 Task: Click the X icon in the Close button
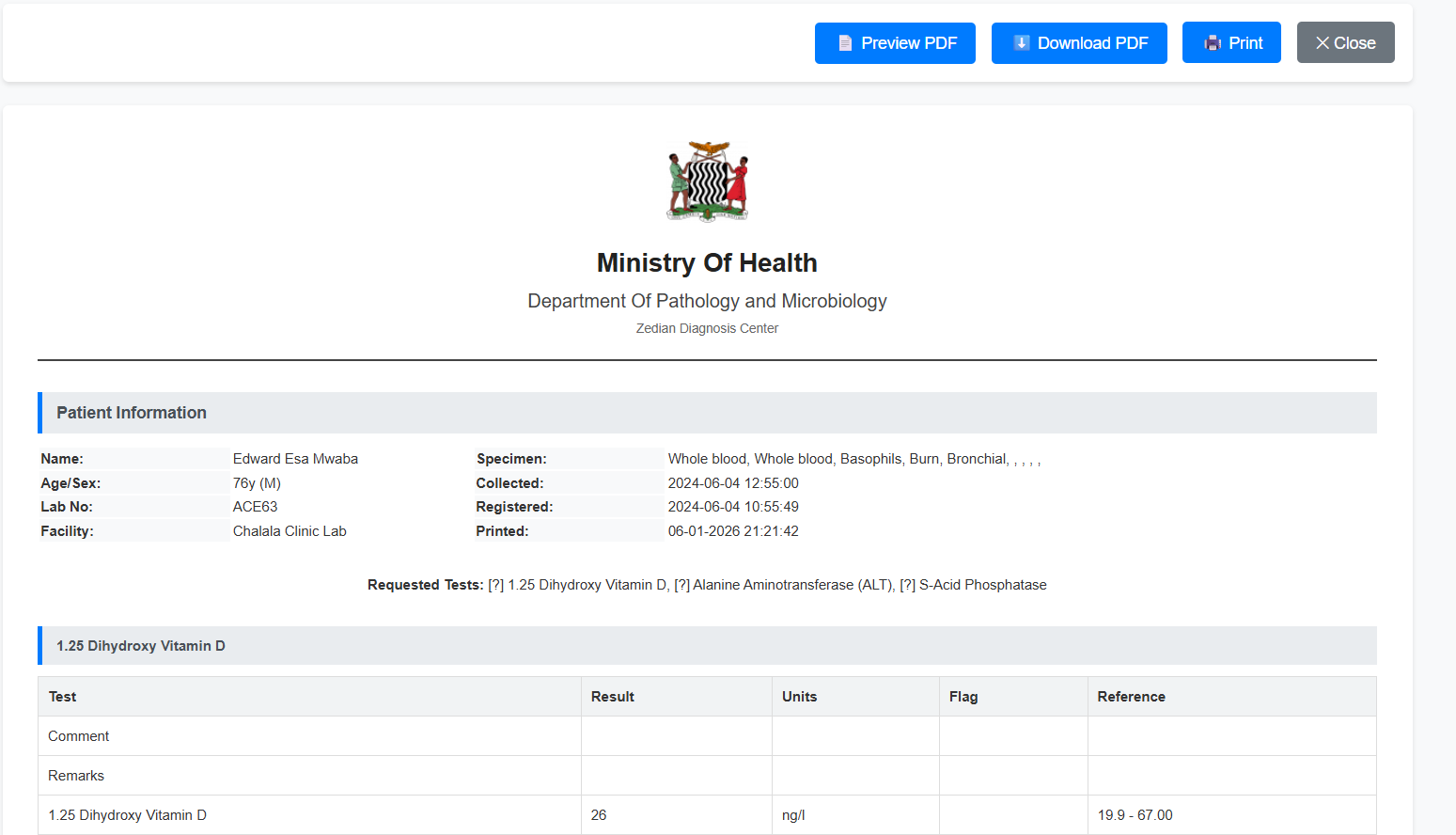1321,42
